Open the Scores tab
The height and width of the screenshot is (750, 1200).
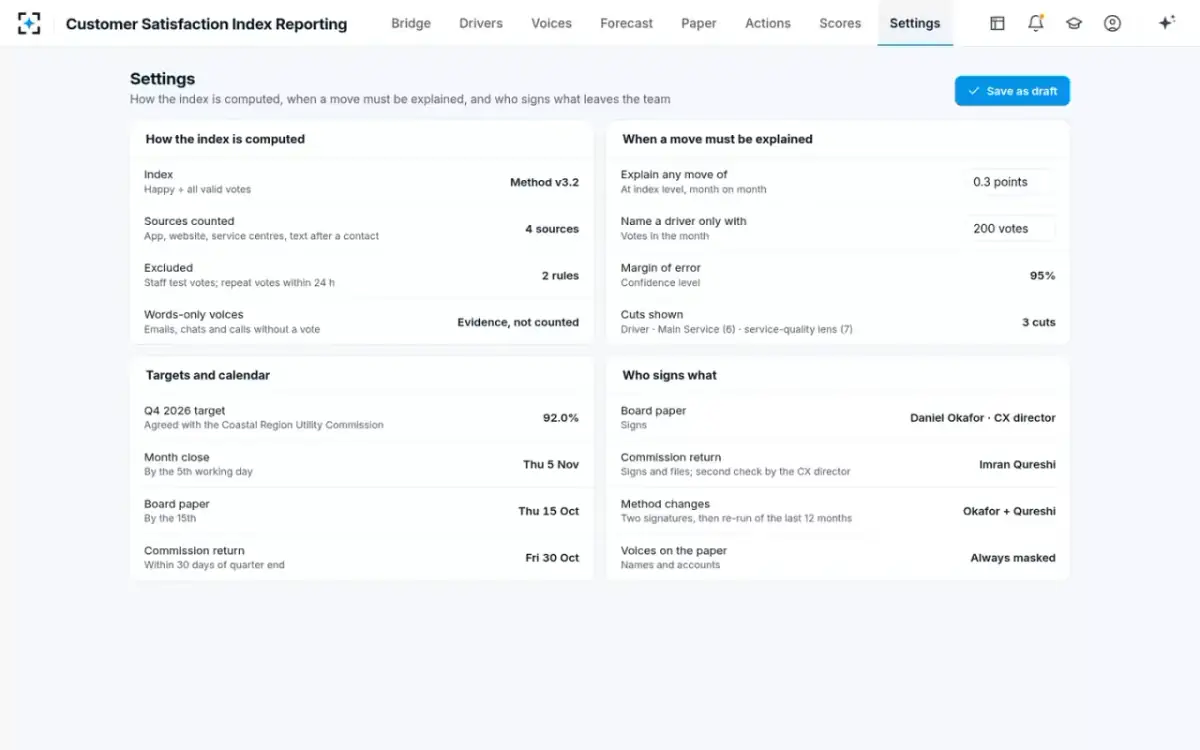tap(840, 23)
